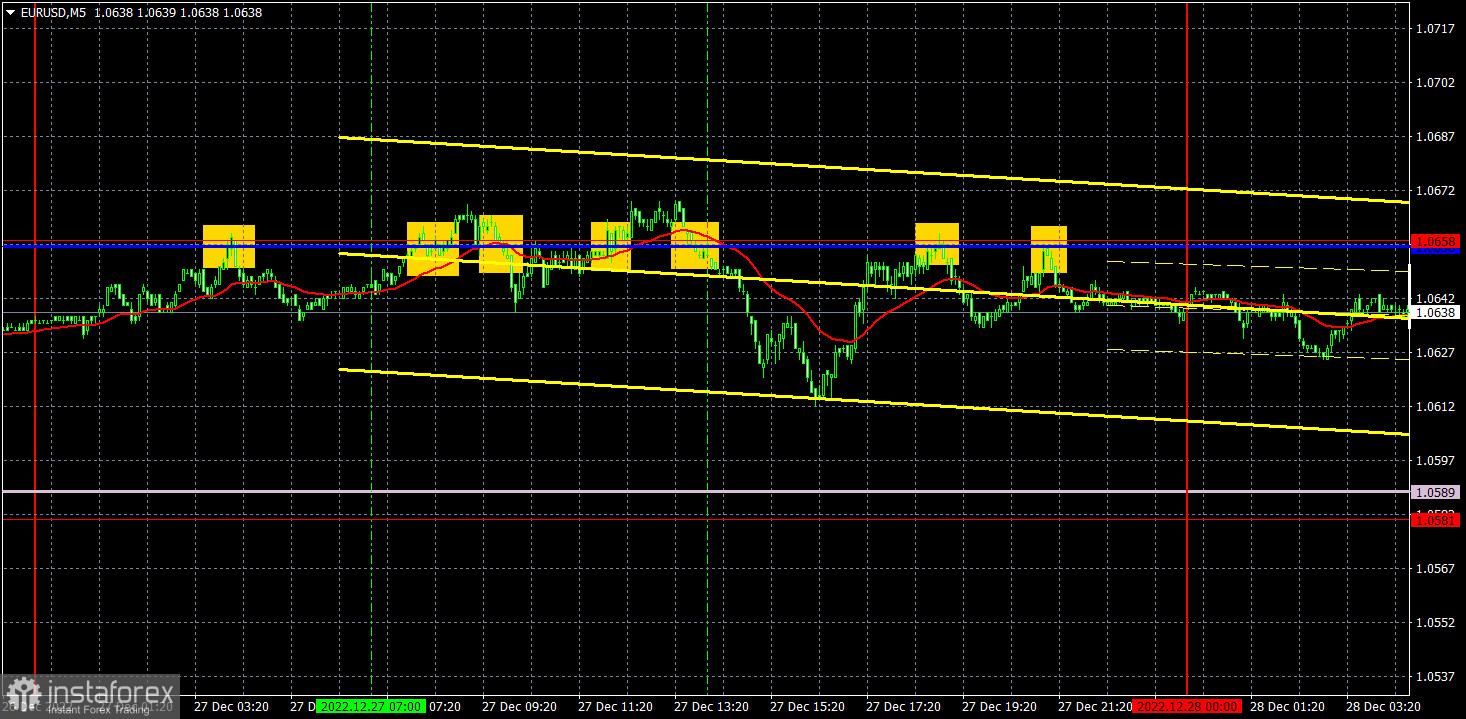
Task: Click the 27 Dec 21:20 time label
Action: pyautogui.click(x=1095, y=706)
